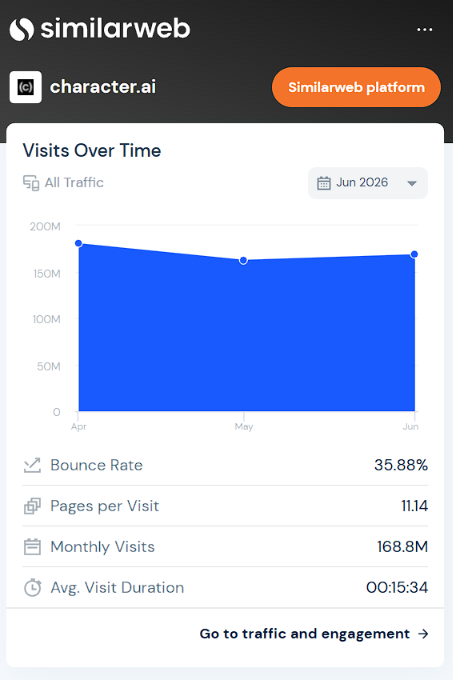Image resolution: width=453 pixels, height=680 pixels.
Task: Select the May data point on chart
Action: coord(244,260)
